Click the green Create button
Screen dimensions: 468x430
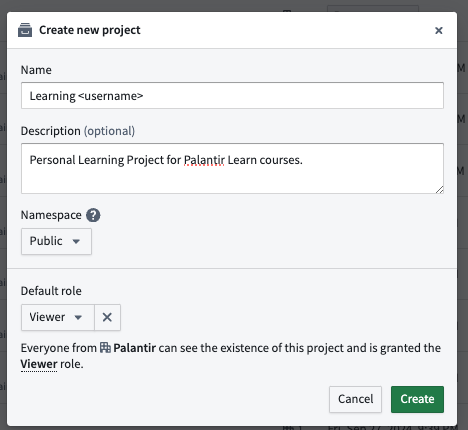pyautogui.click(x=417, y=399)
